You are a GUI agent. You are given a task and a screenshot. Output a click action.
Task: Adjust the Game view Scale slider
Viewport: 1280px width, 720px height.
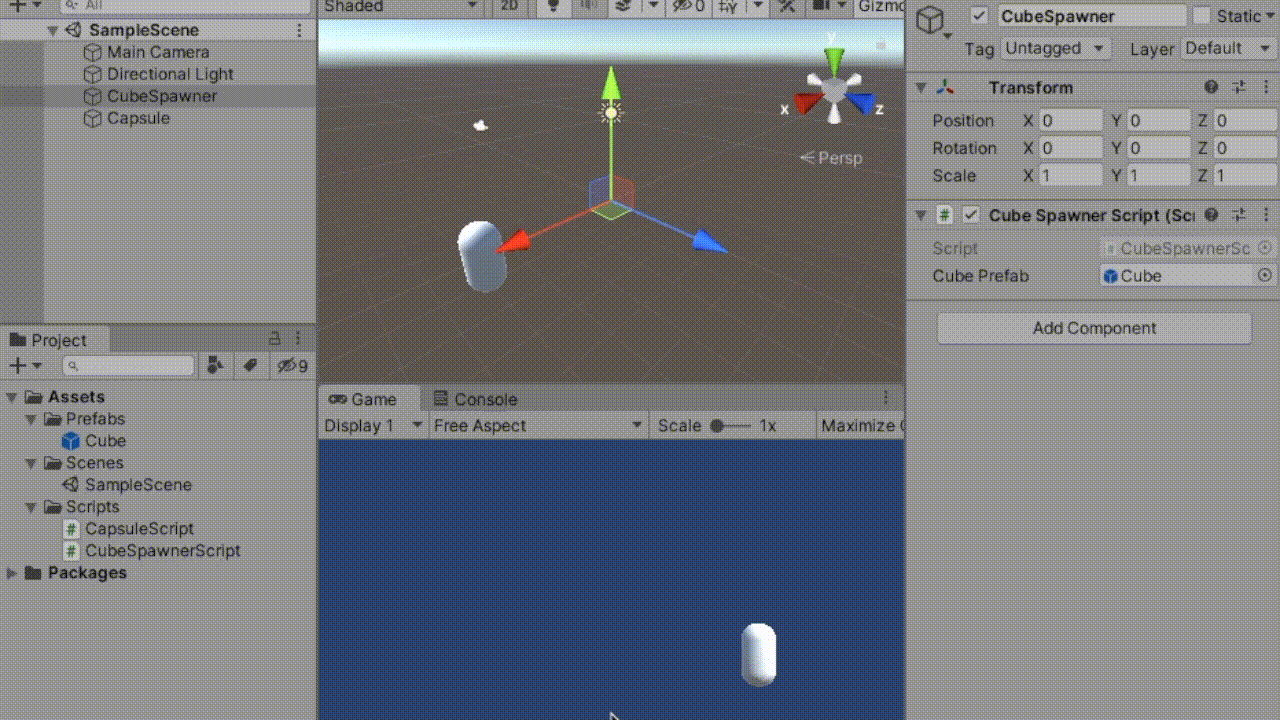(x=731, y=426)
